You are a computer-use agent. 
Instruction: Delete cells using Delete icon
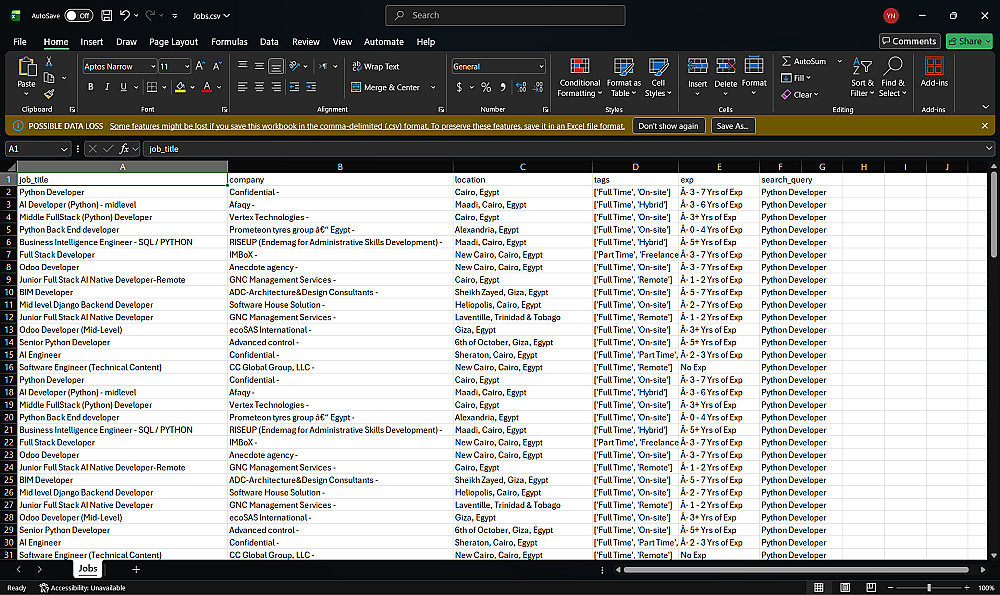pyautogui.click(x=725, y=66)
